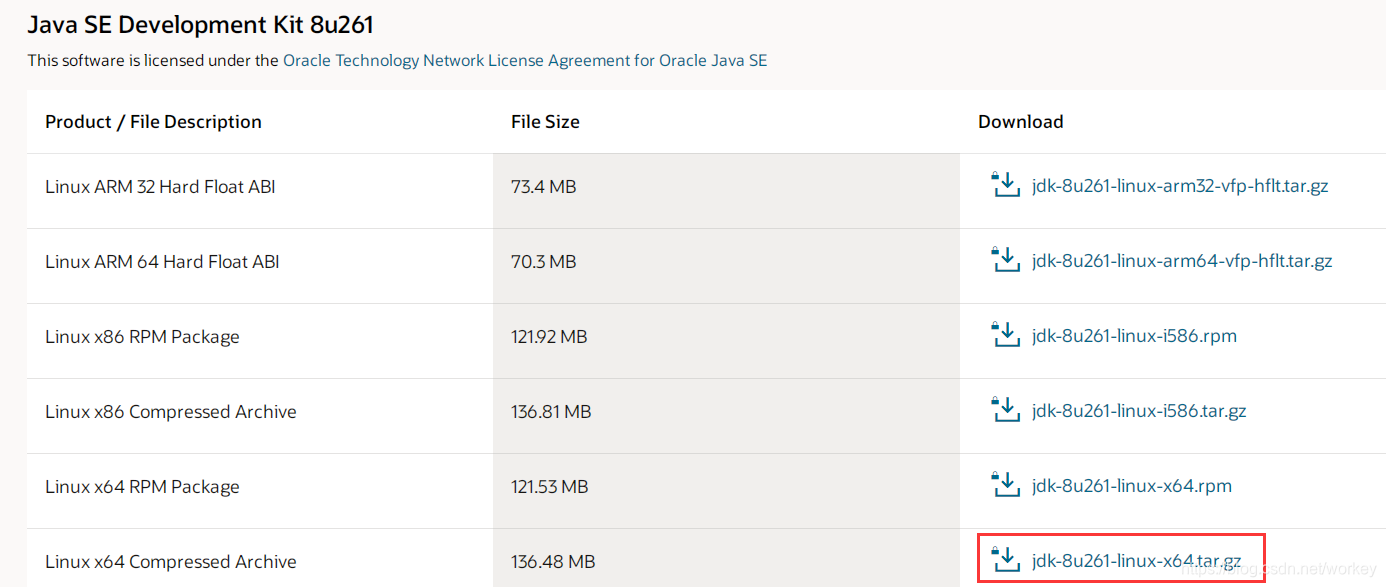Image resolution: width=1386 pixels, height=587 pixels.
Task: Download jdk-8u261-linux-arm64-vfp-hflt.tar.gz
Action: coord(1183,261)
